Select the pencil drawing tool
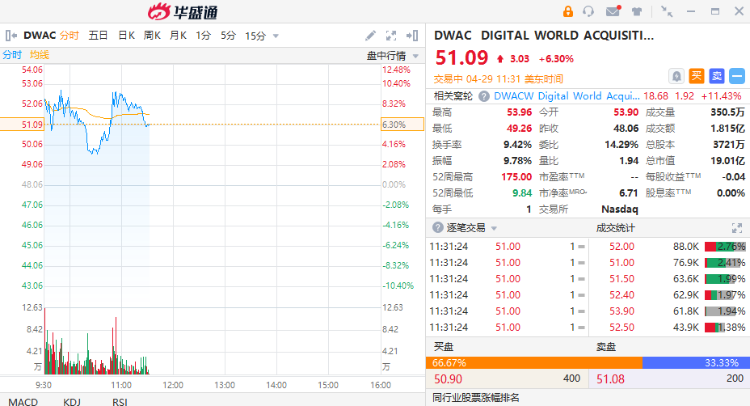The height and width of the screenshot is (406, 750). (371, 35)
